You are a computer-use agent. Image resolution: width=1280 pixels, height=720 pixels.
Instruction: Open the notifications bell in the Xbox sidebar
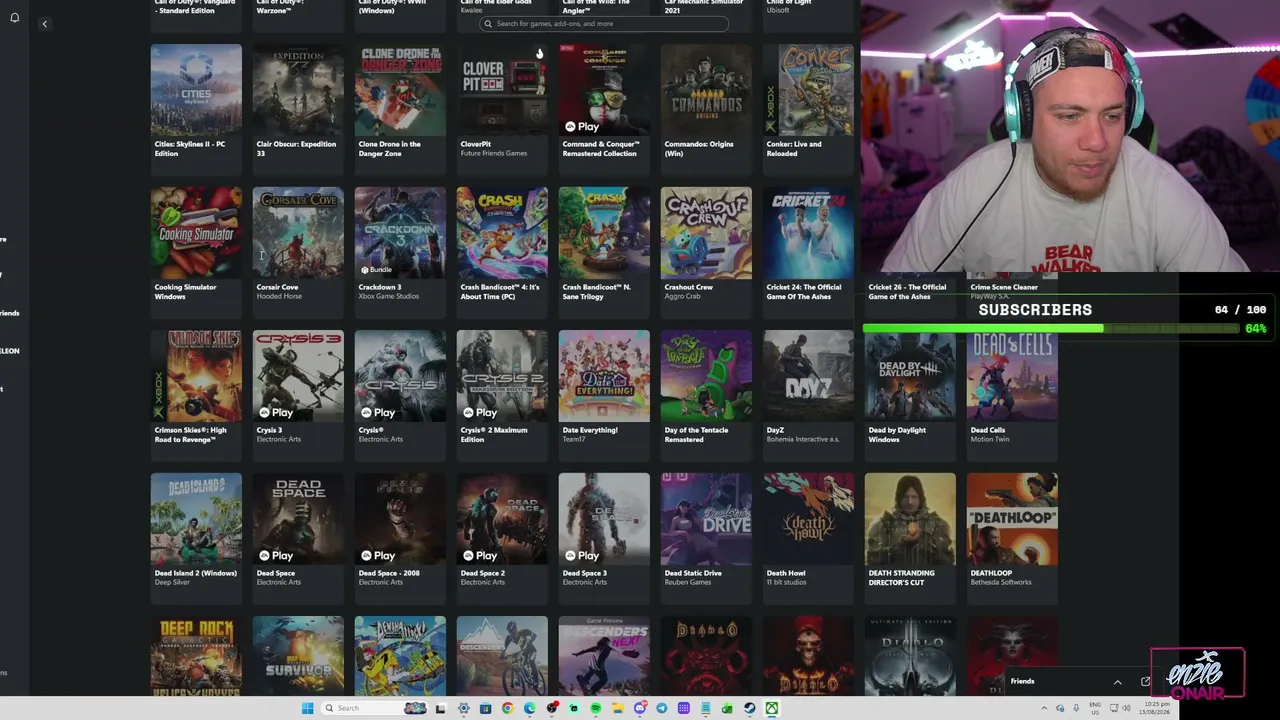[14, 18]
